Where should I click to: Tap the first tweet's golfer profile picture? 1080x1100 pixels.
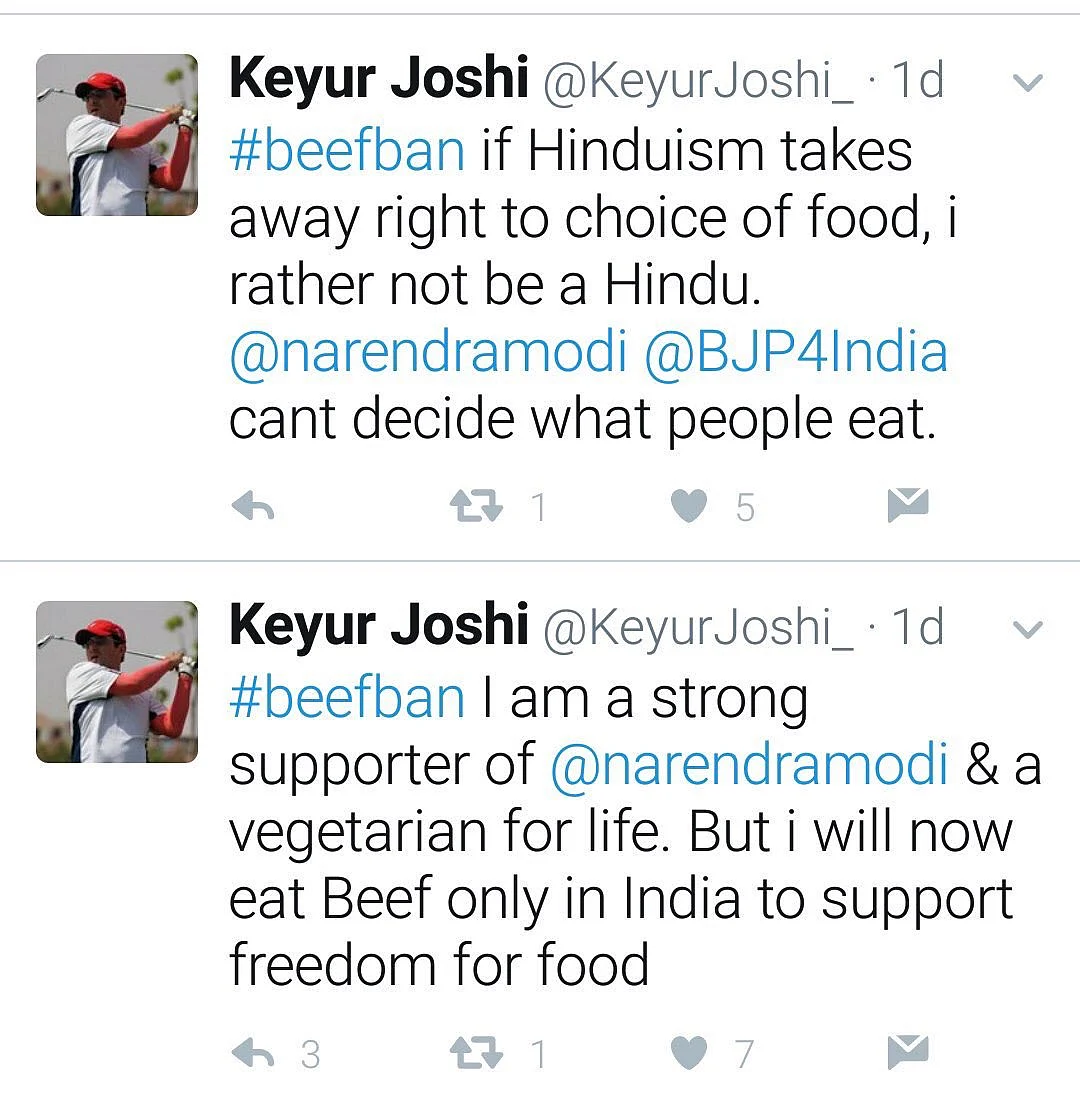click(117, 135)
